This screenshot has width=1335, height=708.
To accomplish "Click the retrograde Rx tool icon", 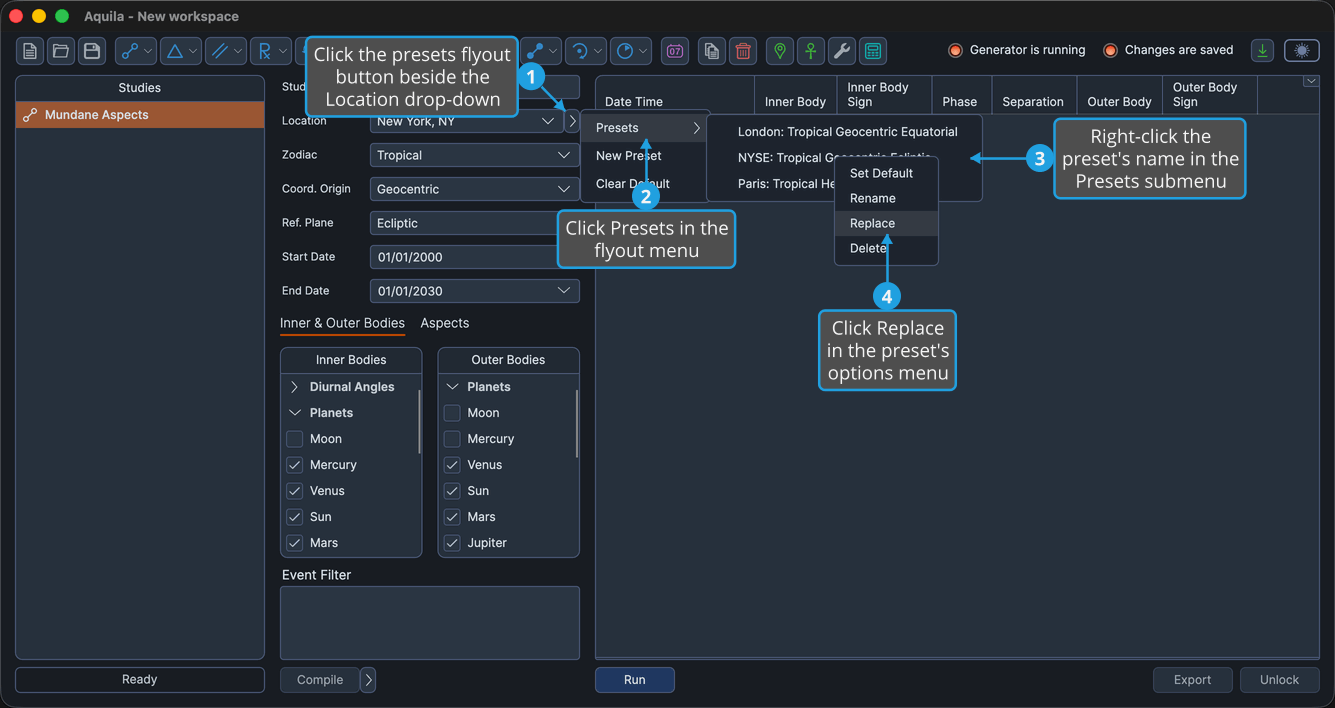I will (265, 51).
